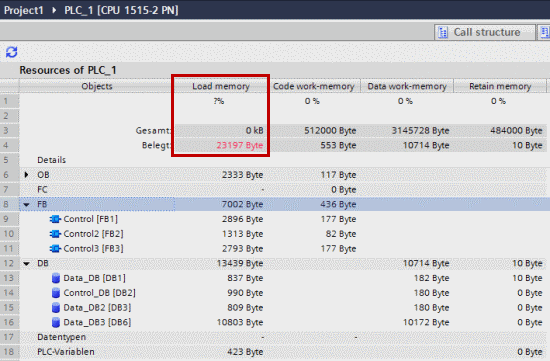Click the Load memory total '0 kB' cell

pyautogui.click(x=221, y=131)
